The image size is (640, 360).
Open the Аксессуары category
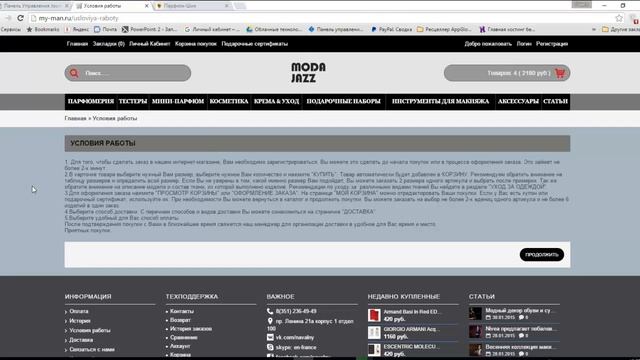click(518, 102)
